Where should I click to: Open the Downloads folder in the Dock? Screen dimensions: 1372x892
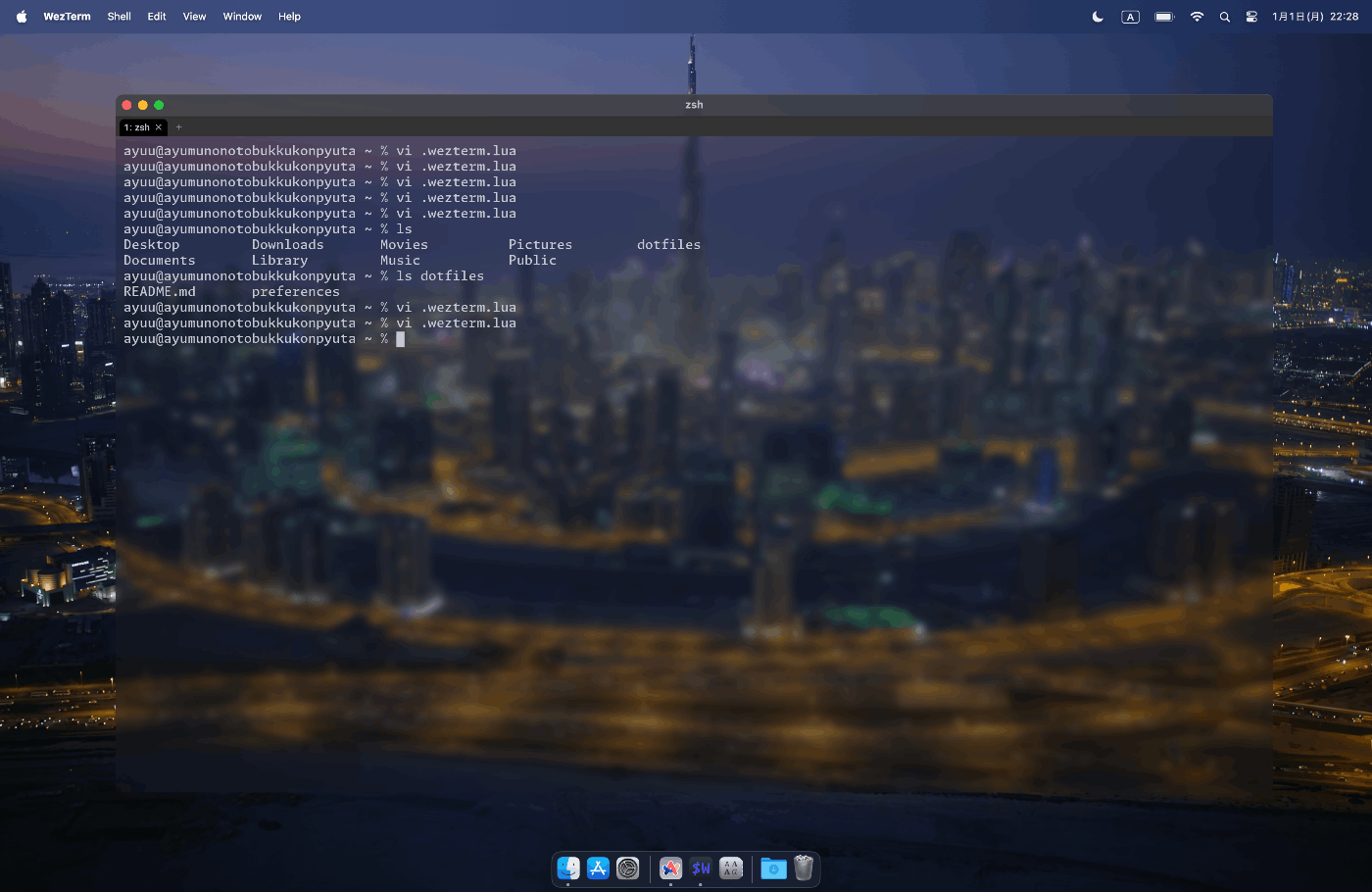point(773,868)
